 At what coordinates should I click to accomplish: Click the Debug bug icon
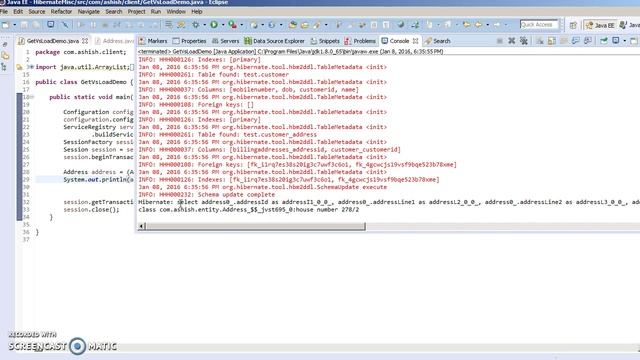coord(196,25)
